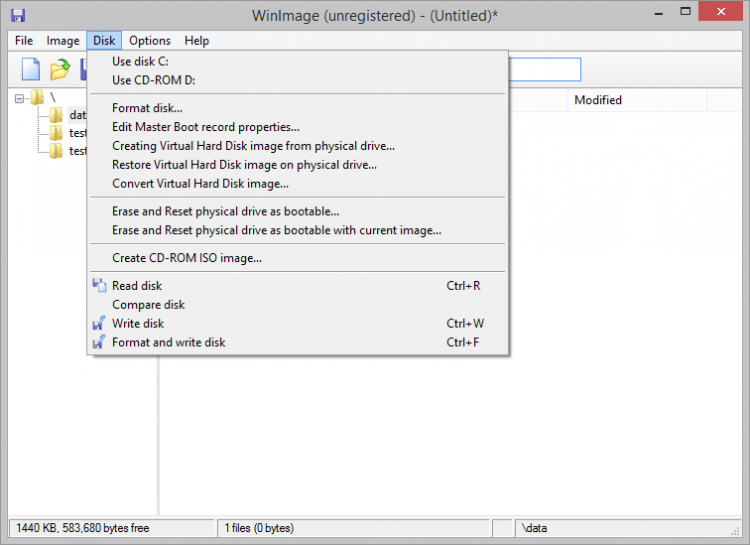
Task: Open the Image menu
Action: (x=63, y=41)
